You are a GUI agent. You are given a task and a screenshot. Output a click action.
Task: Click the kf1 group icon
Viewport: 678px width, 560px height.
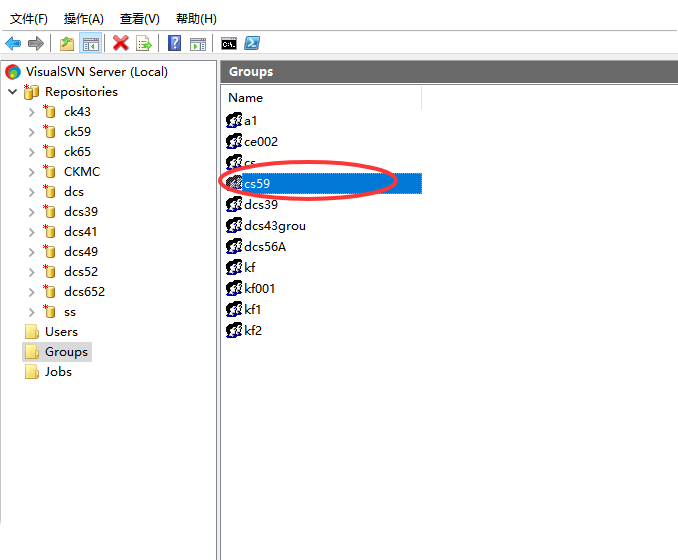point(234,309)
